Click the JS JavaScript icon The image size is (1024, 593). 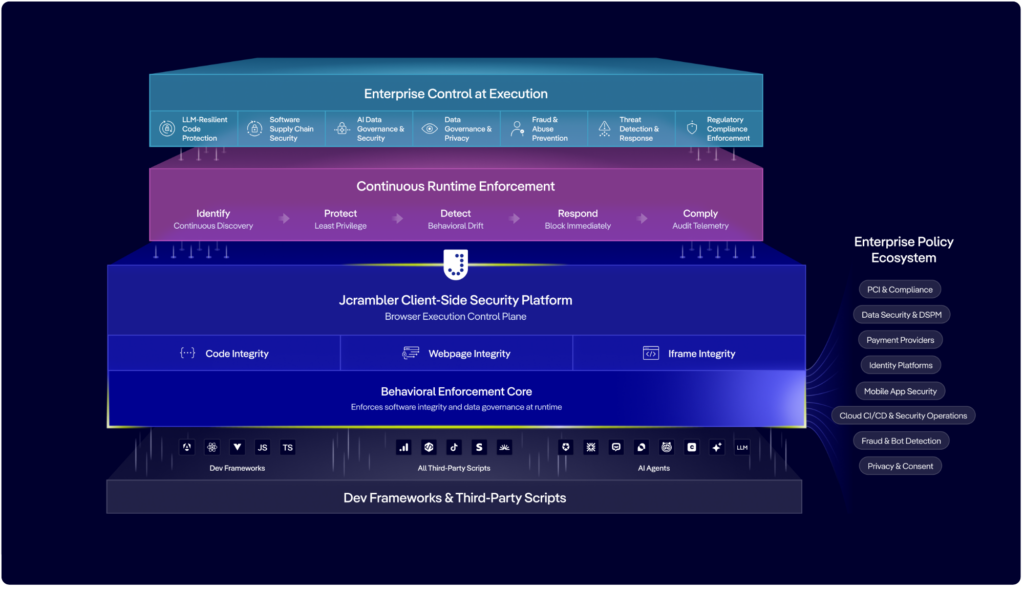(x=263, y=447)
